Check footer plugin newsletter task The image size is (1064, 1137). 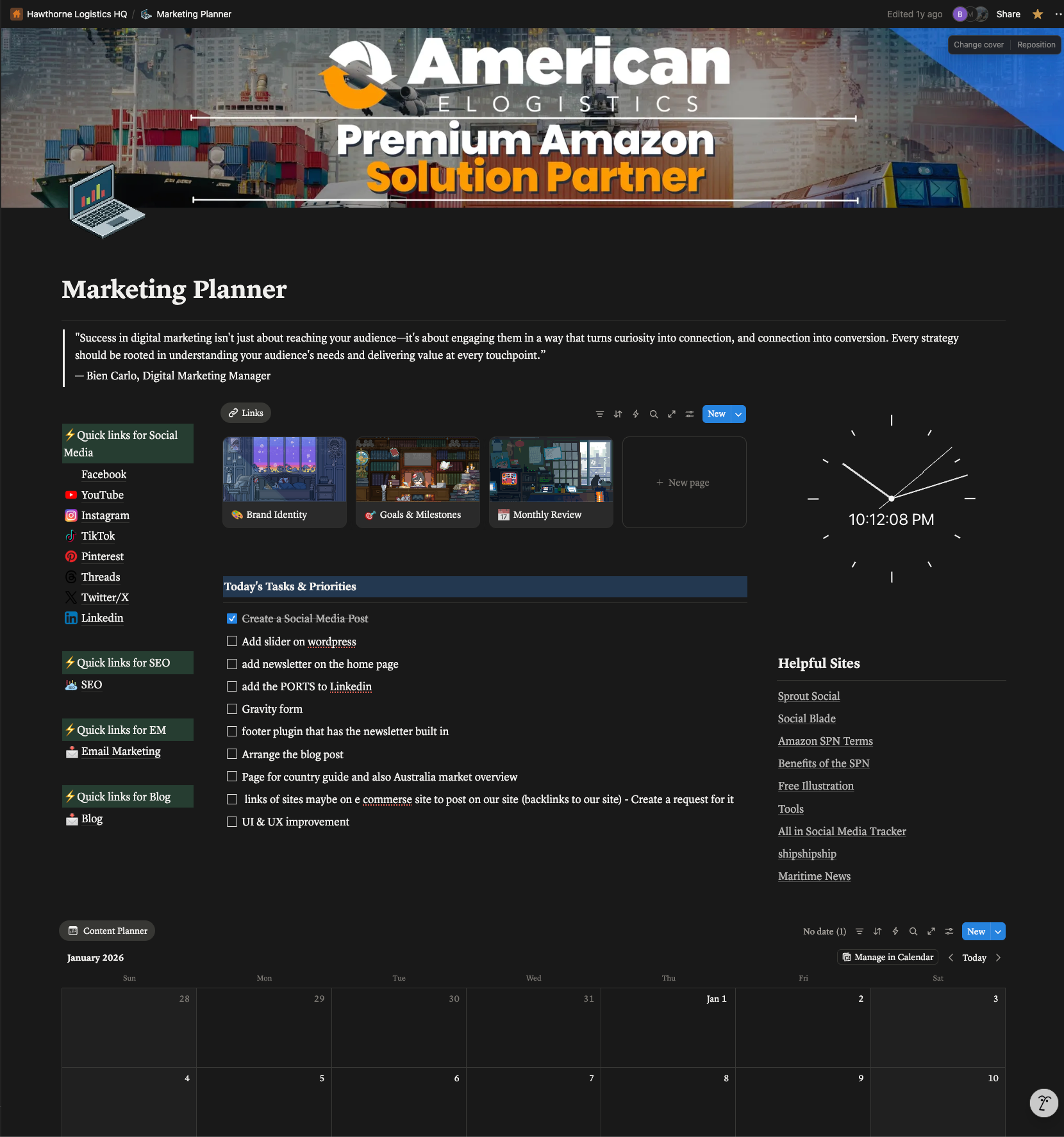pos(232,731)
